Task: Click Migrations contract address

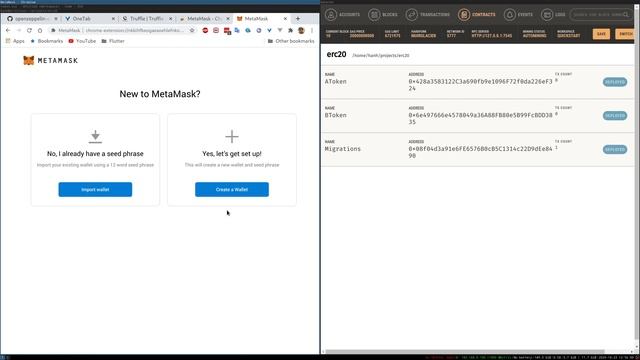Action: point(480,152)
